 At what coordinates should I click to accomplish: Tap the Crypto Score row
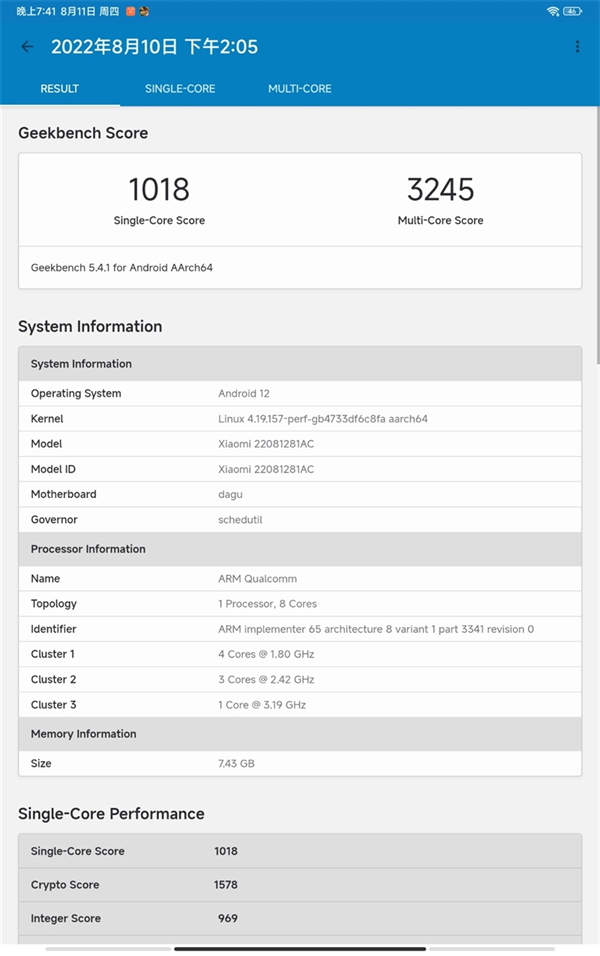[299, 885]
